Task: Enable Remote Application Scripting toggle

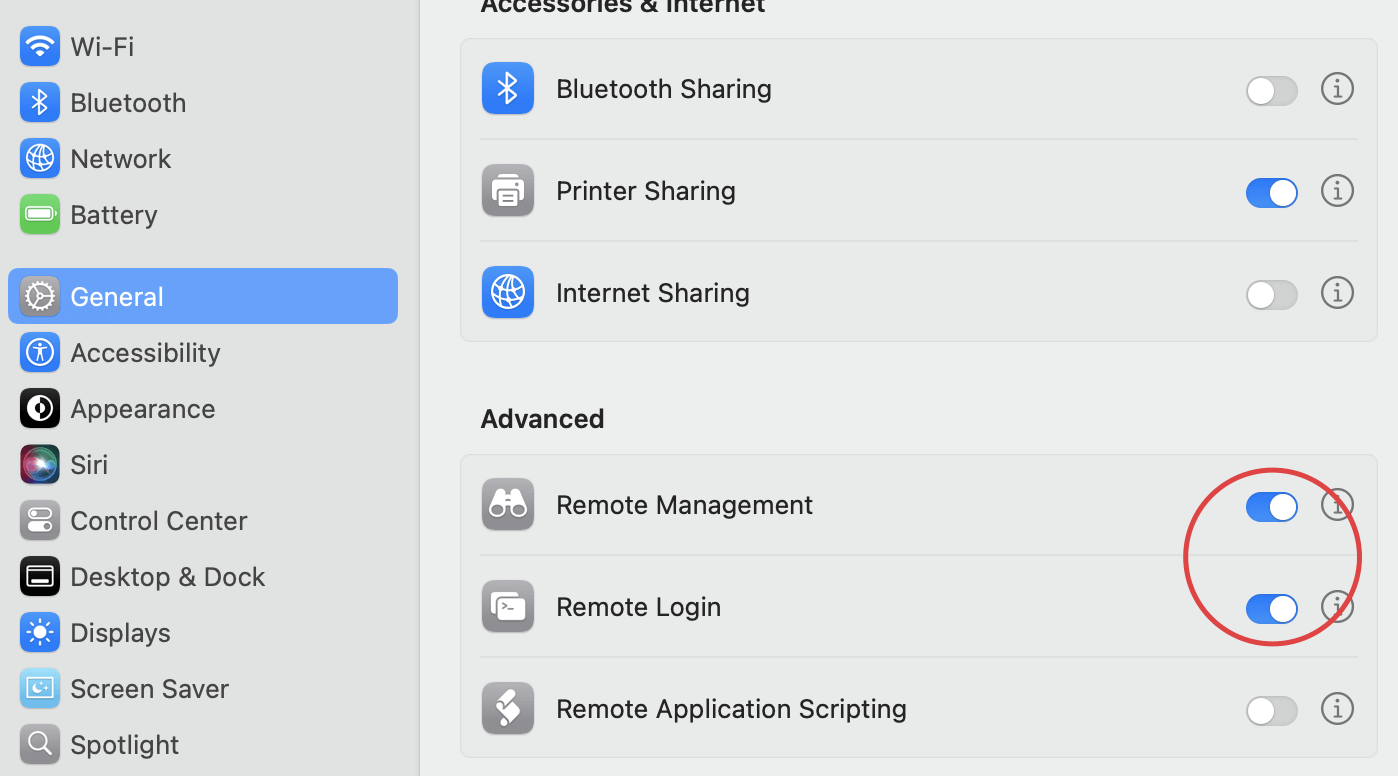Action: pyautogui.click(x=1271, y=711)
